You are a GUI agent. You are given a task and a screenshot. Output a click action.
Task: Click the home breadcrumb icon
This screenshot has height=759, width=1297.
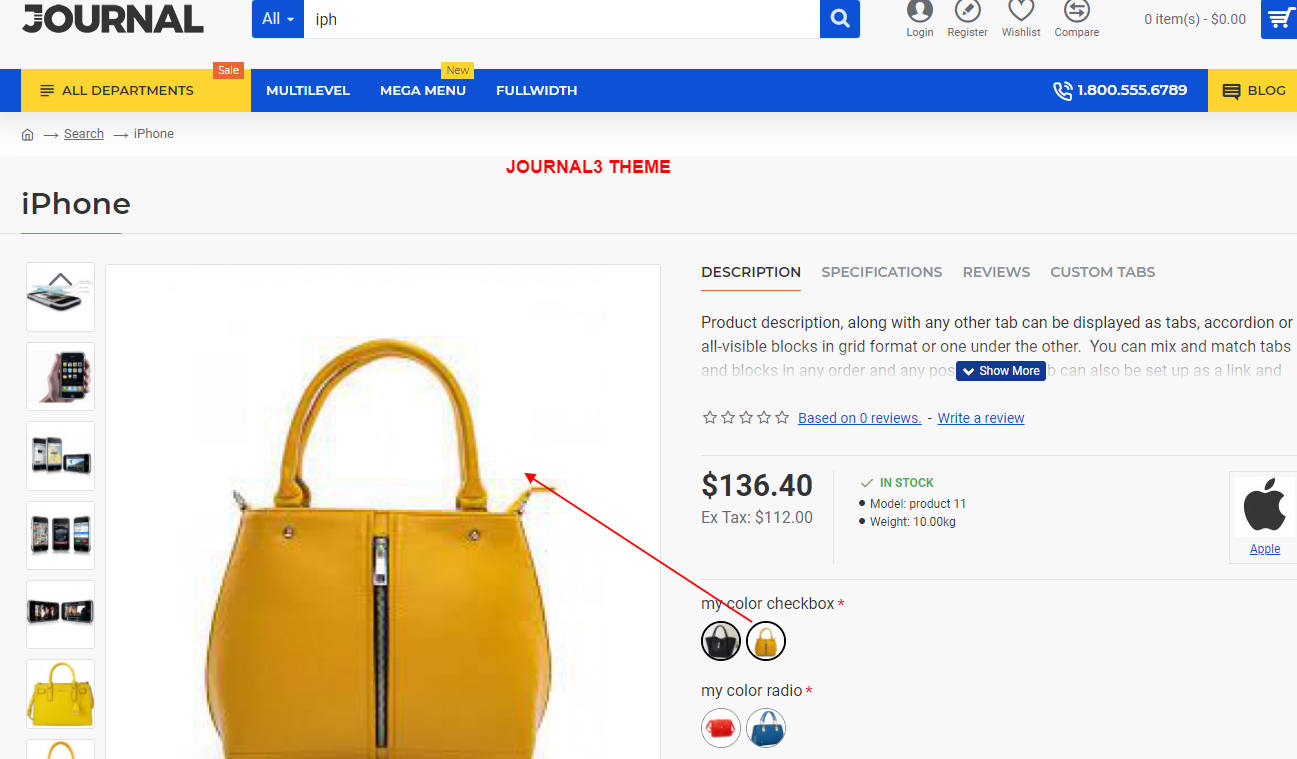point(28,134)
